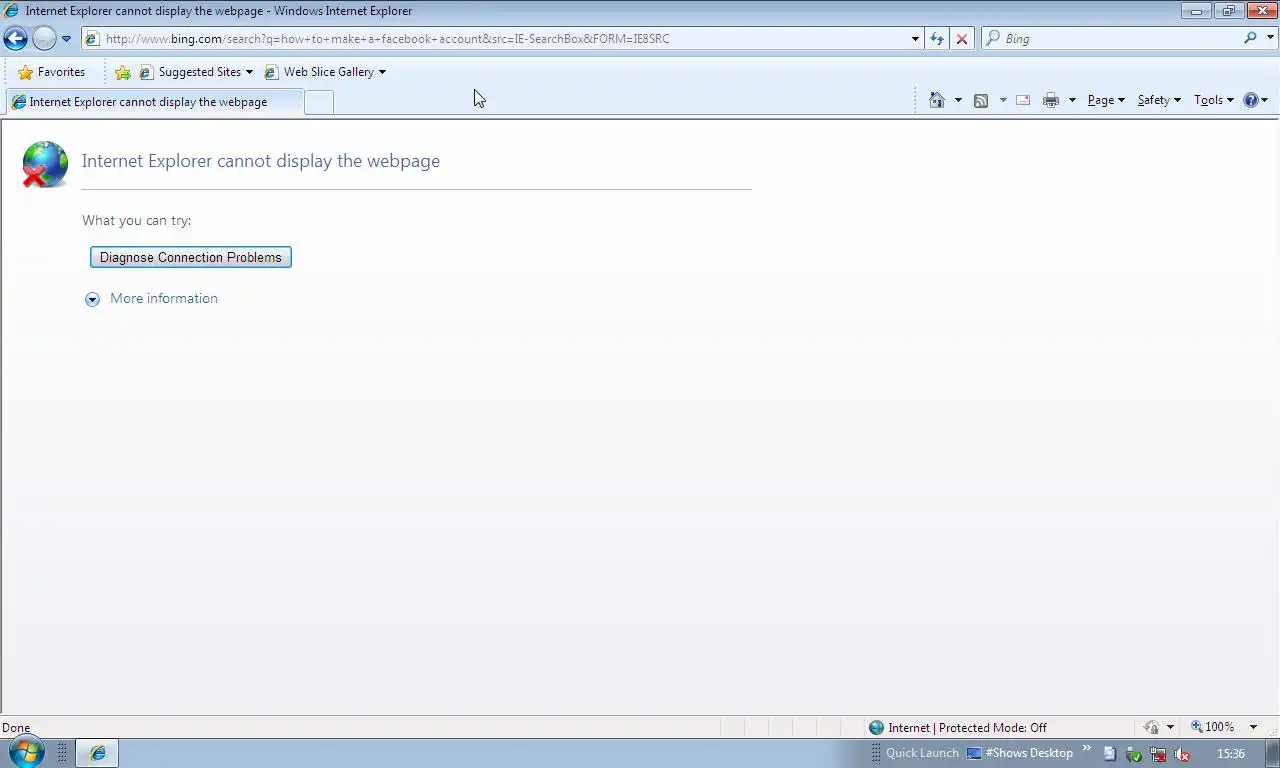The width and height of the screenshot is (1280, 768).
Task: Click the document tray icon beside chevron
Action: 1109,754
